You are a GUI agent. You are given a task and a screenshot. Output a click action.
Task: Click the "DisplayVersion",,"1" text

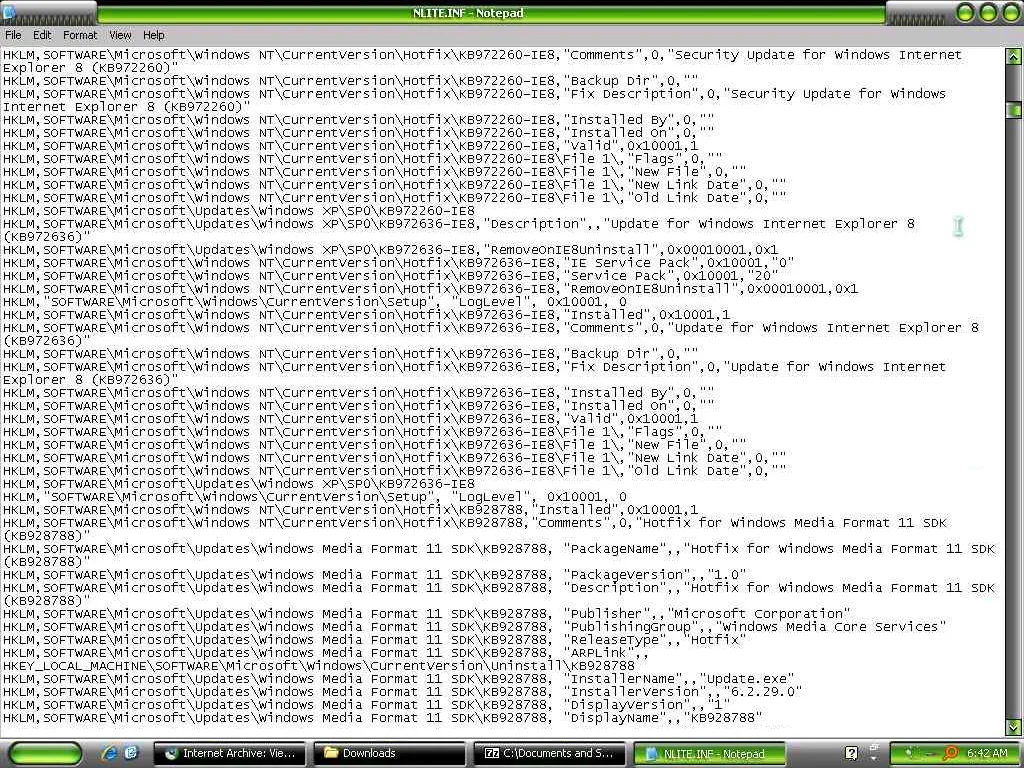pos(647,705)
